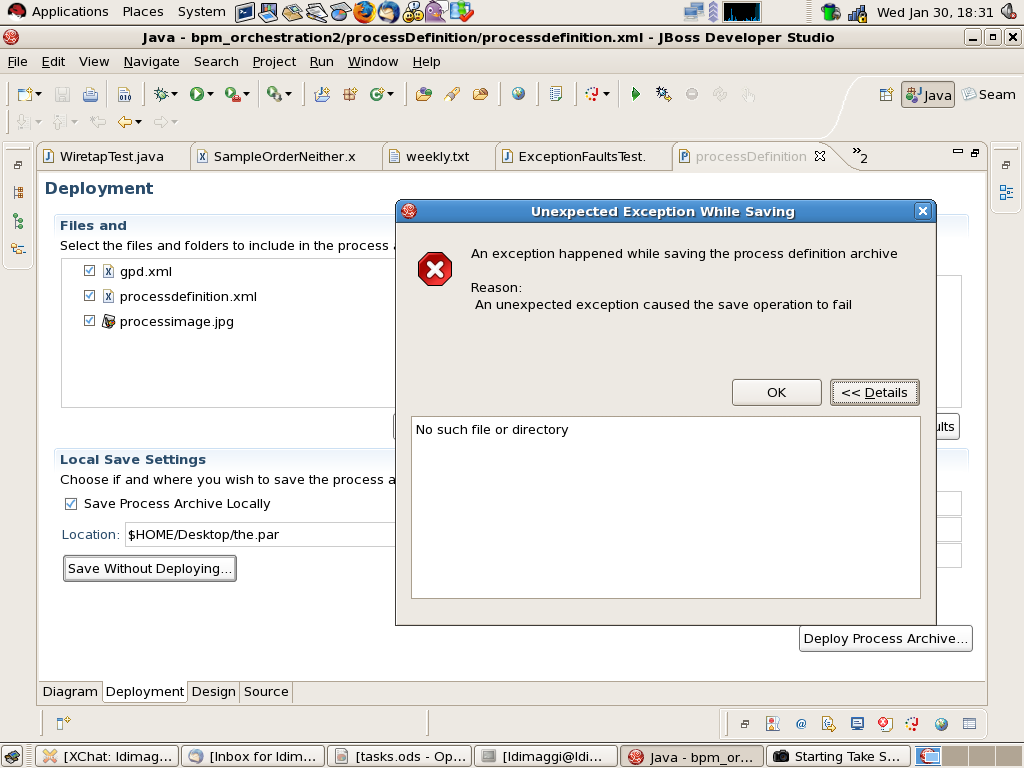Collapse the << Details button

pyautogui.click(x=874, y=392)
